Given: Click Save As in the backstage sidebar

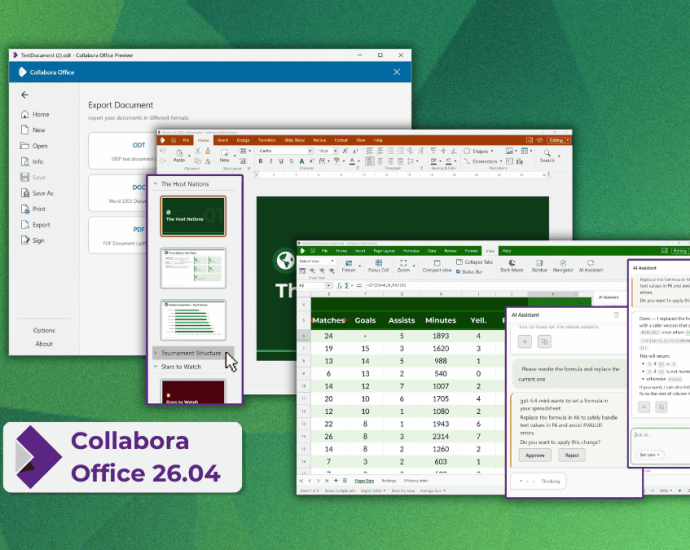Looking at the screenshot, I should click(x=37, y=193).
